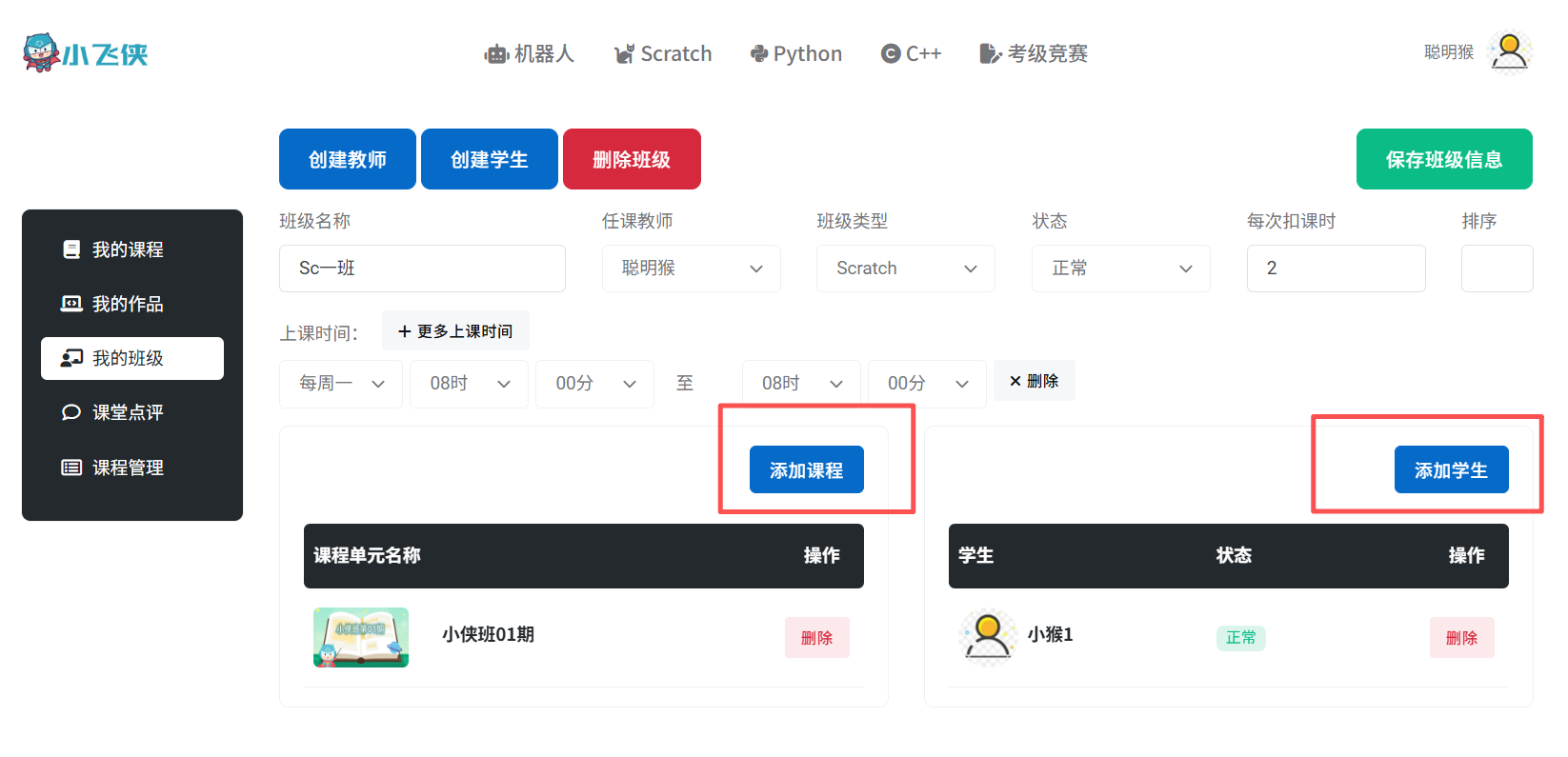Click the 状态 header in student table

tap(1234, 555)
